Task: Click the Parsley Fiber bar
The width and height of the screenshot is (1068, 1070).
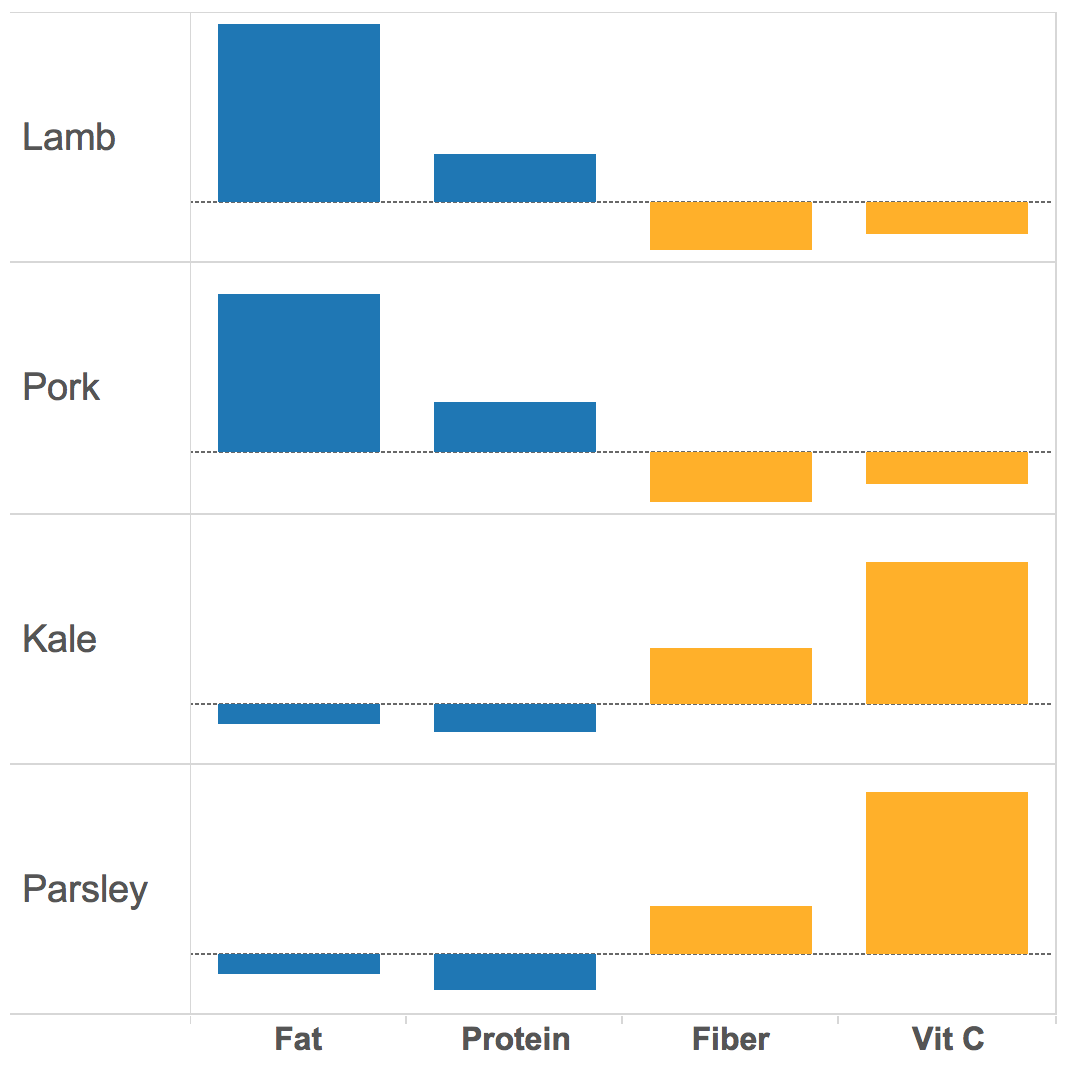Action: 730,930
